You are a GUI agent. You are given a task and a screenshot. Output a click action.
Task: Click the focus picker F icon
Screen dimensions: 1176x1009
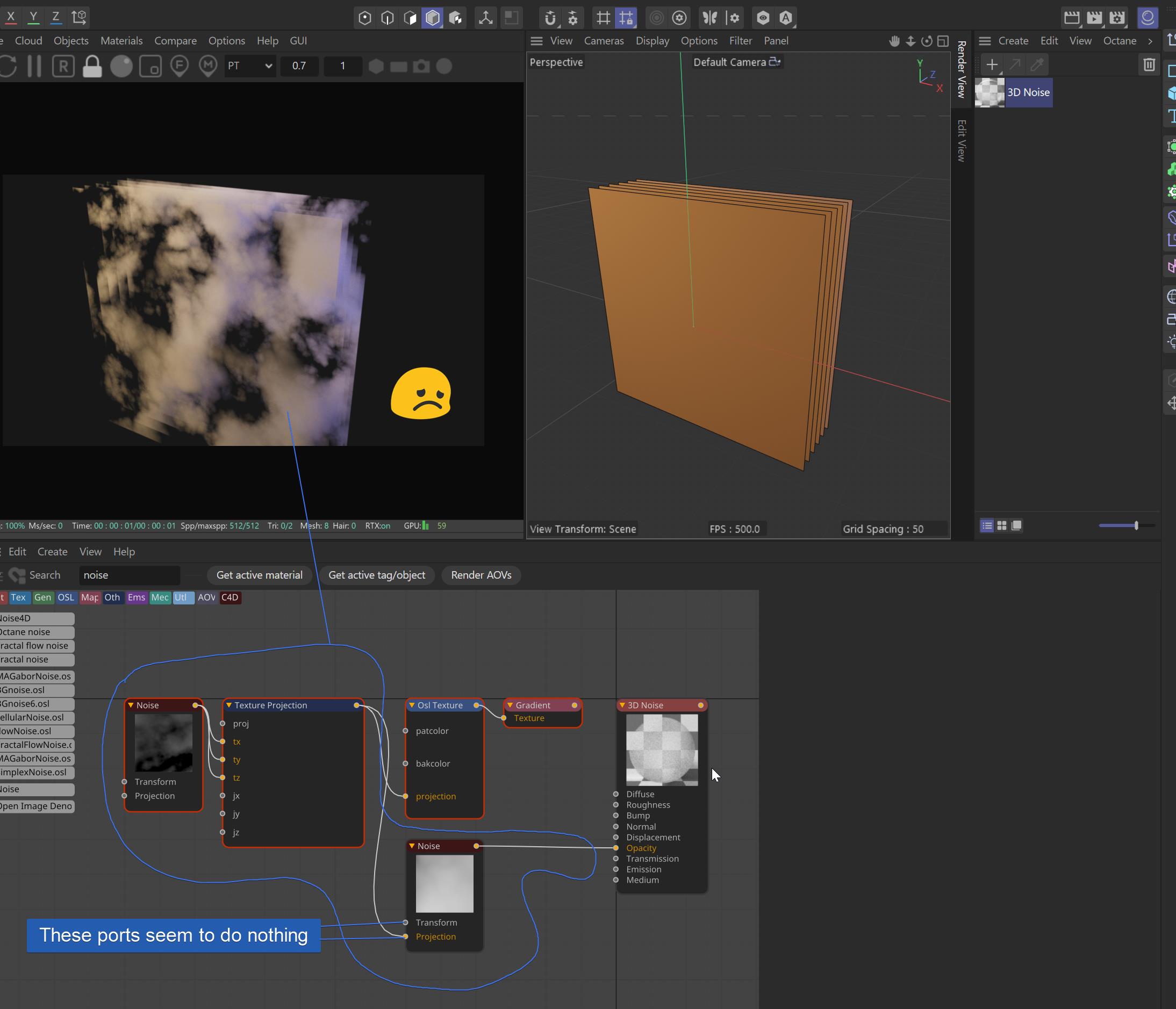coord(180,66)
